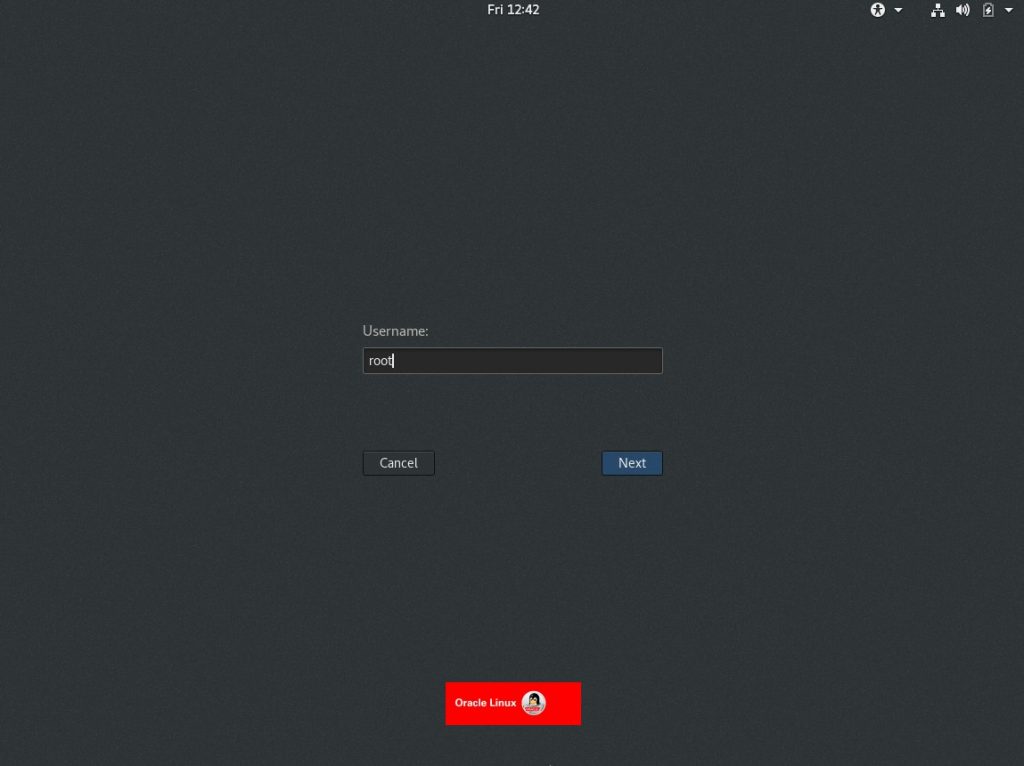Click the Next button
1024x766 pixels.
(x=632, y=463)
